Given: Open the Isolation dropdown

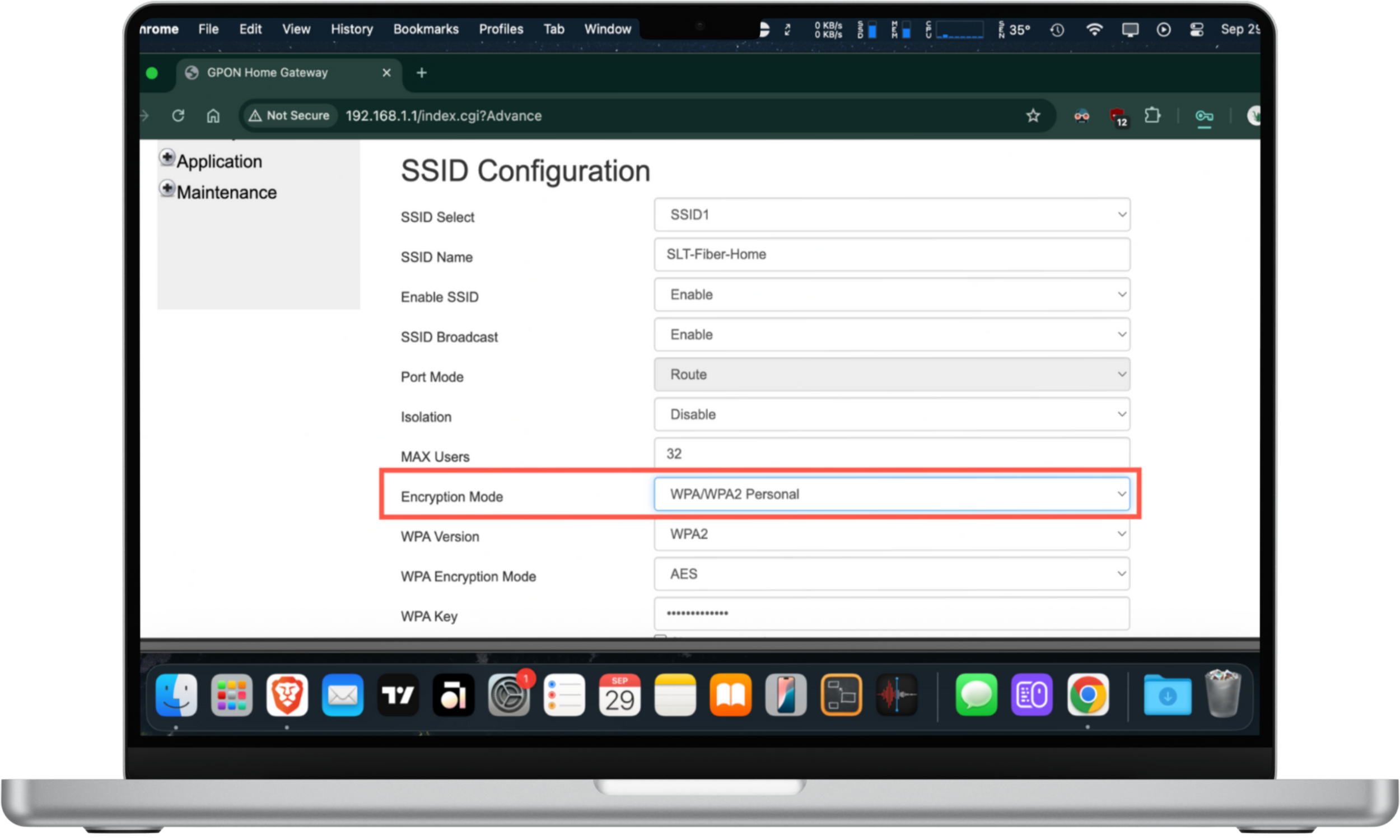Looking at the screenshot, I should click(x=892, y=414).
